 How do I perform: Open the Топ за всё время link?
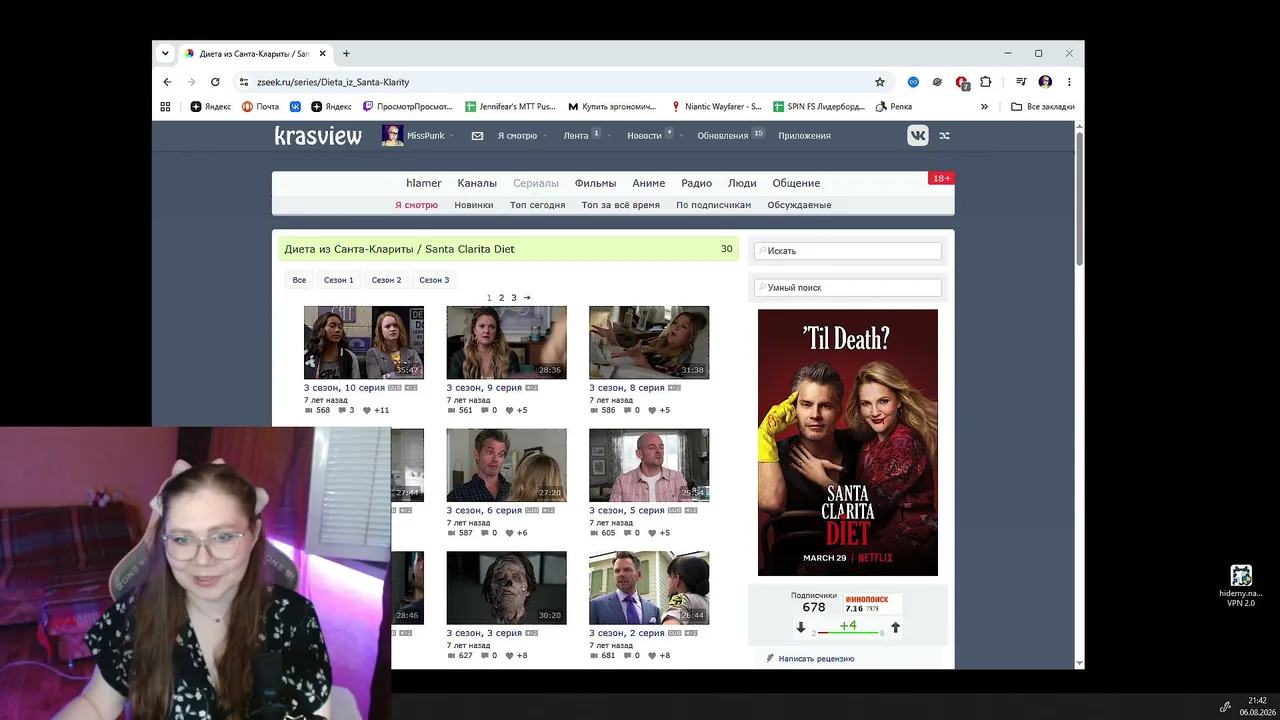point(621,205)
